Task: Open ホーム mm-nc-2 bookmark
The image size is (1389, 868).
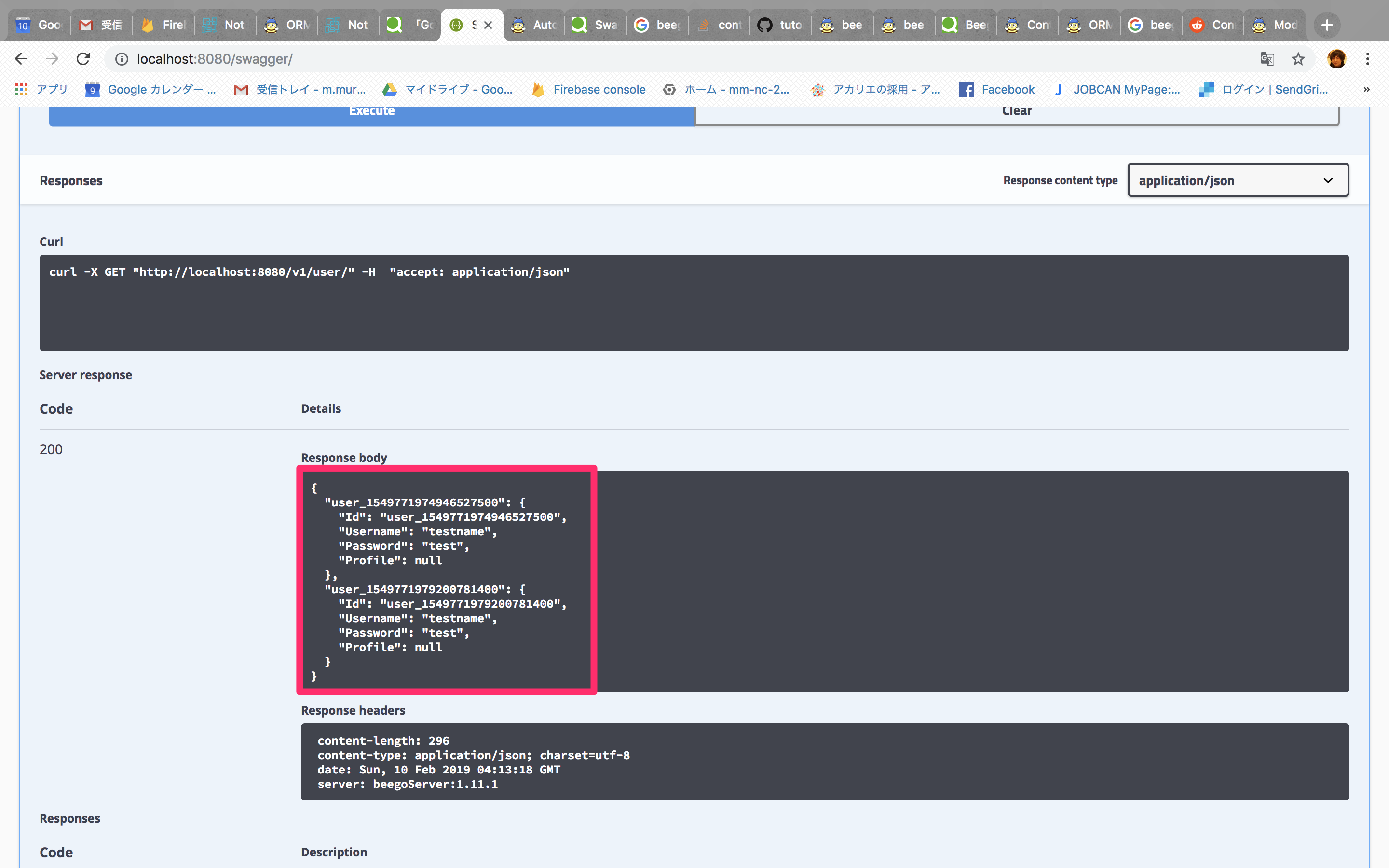Action: pos(726,89)
